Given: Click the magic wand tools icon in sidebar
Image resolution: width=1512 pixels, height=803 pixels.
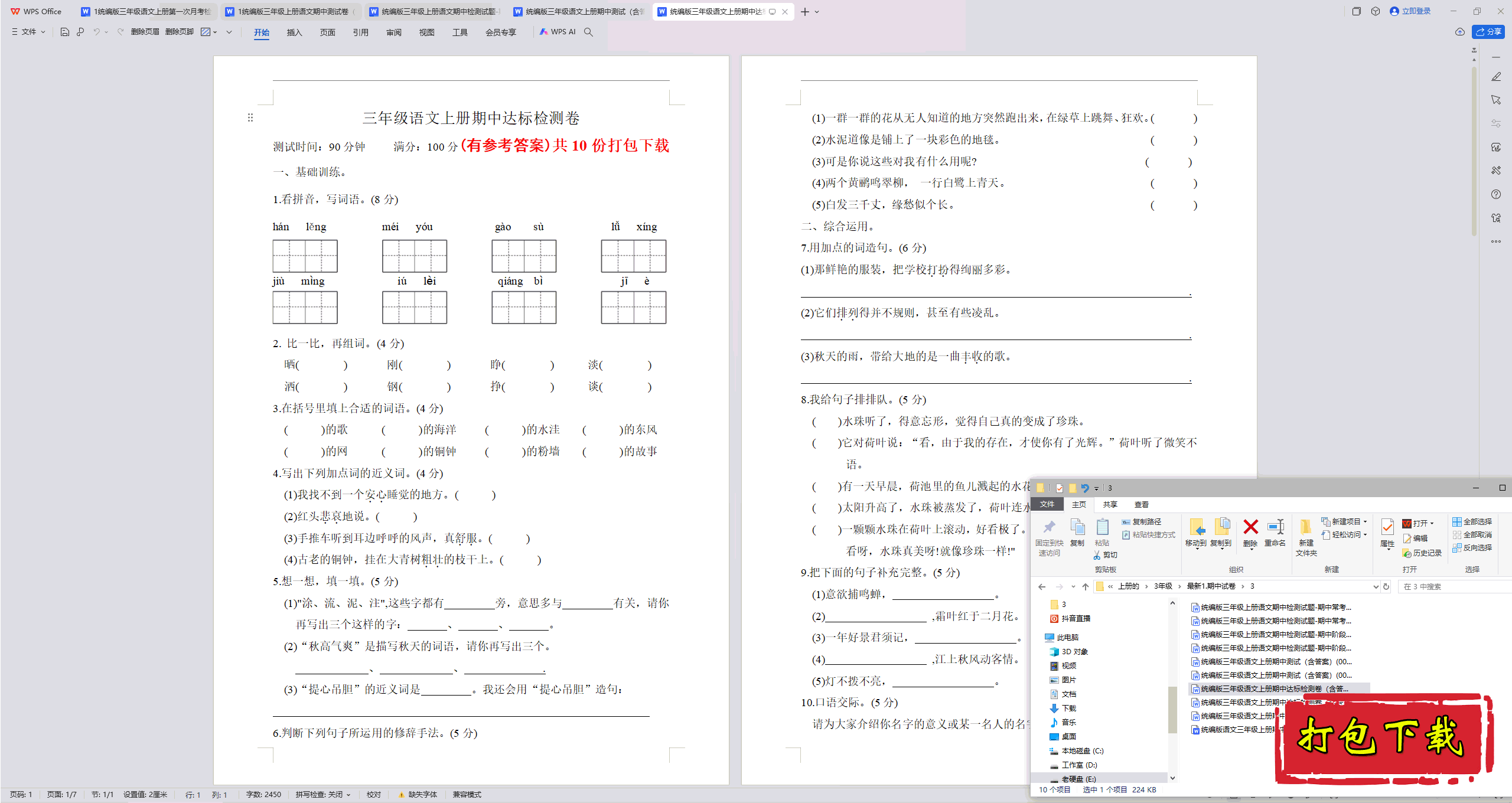Looking at the screenshot, I should pos(1496,171).
